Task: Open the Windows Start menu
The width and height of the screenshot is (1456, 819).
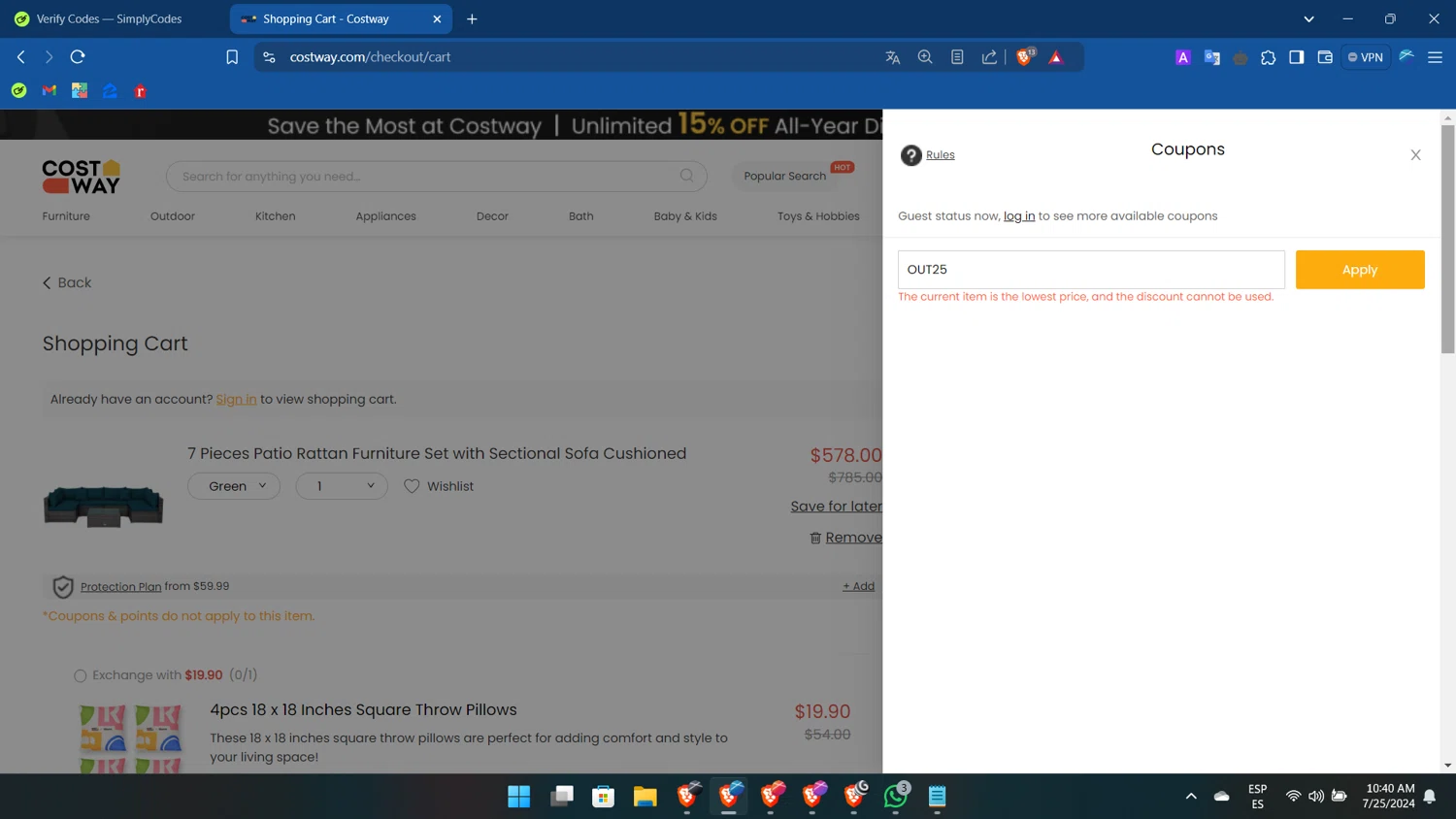Action: pyautogui.click(x=519, y=797)
